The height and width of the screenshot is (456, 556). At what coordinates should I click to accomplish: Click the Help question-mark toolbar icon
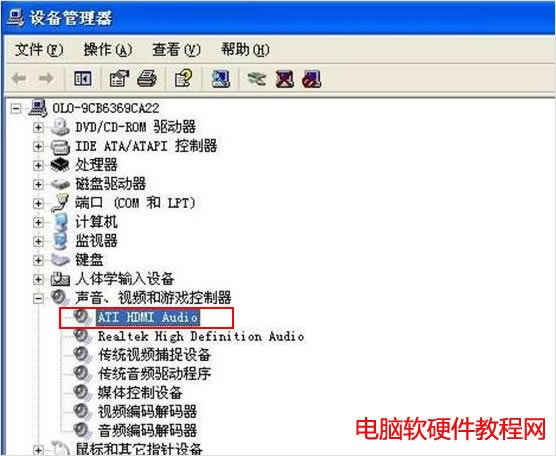pyautogui.click(x=184, y=78)
